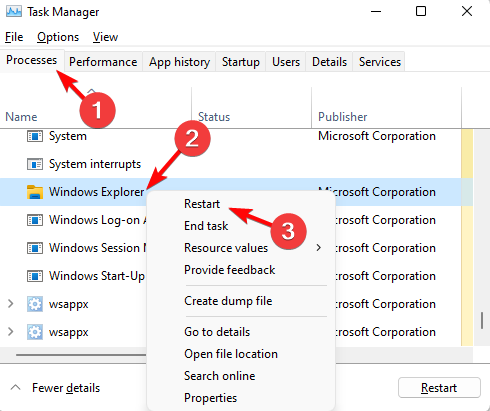Click the Fewer details link
The height and width of the screenshot is (411, 490).
[66, 388]
